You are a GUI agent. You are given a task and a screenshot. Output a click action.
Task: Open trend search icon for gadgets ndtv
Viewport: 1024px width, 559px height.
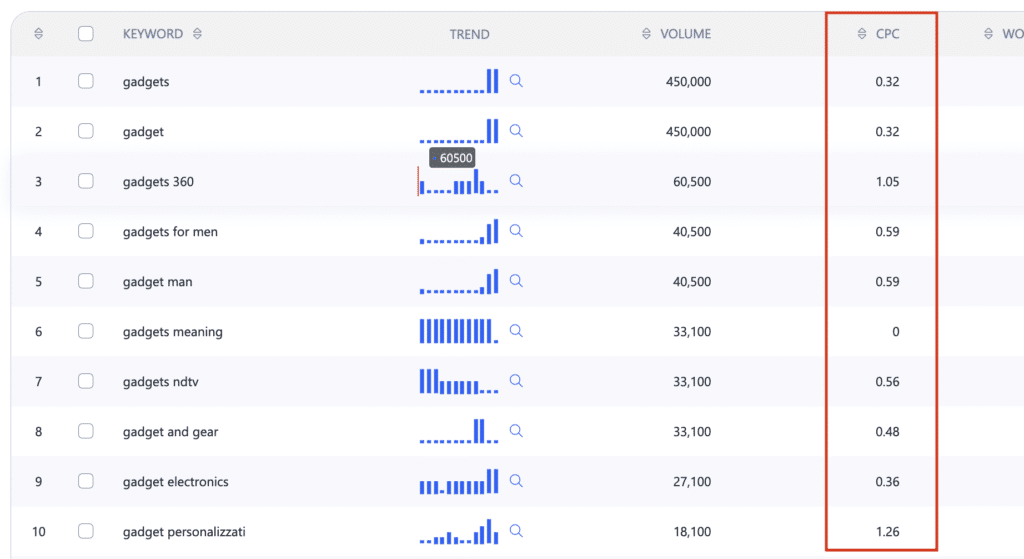[x=516, y=381]
